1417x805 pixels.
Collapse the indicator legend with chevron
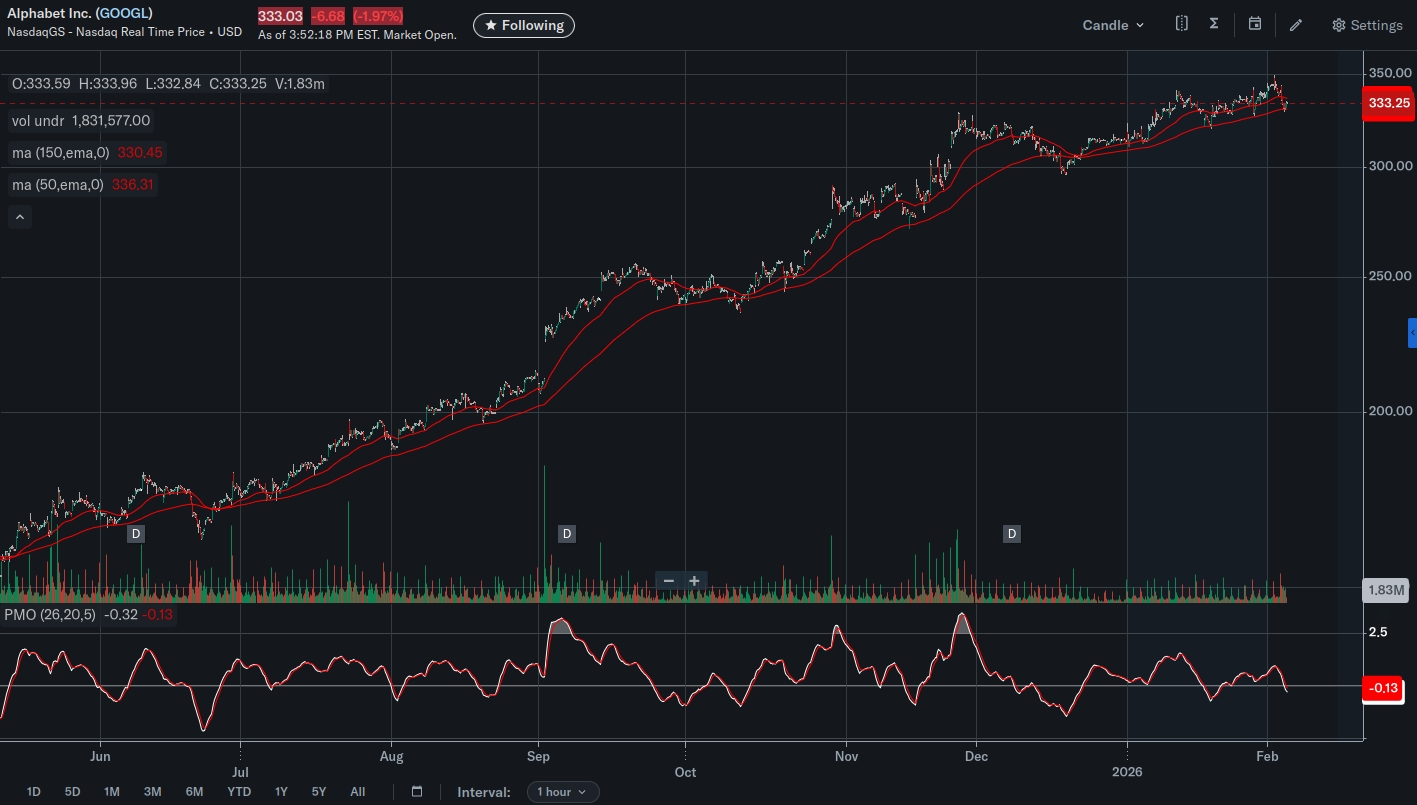tap(20, 216)
